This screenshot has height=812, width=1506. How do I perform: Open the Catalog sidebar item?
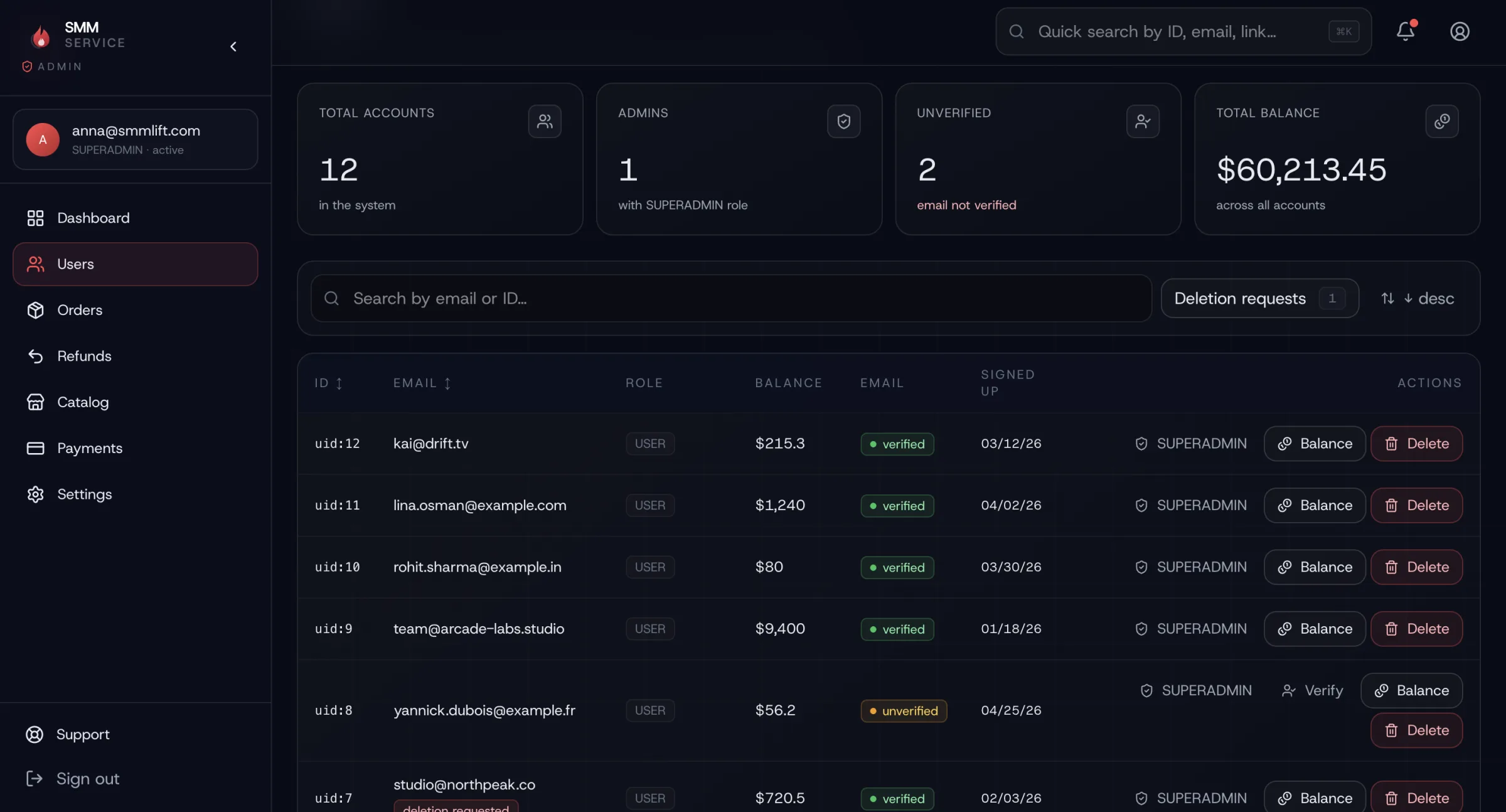82,402
